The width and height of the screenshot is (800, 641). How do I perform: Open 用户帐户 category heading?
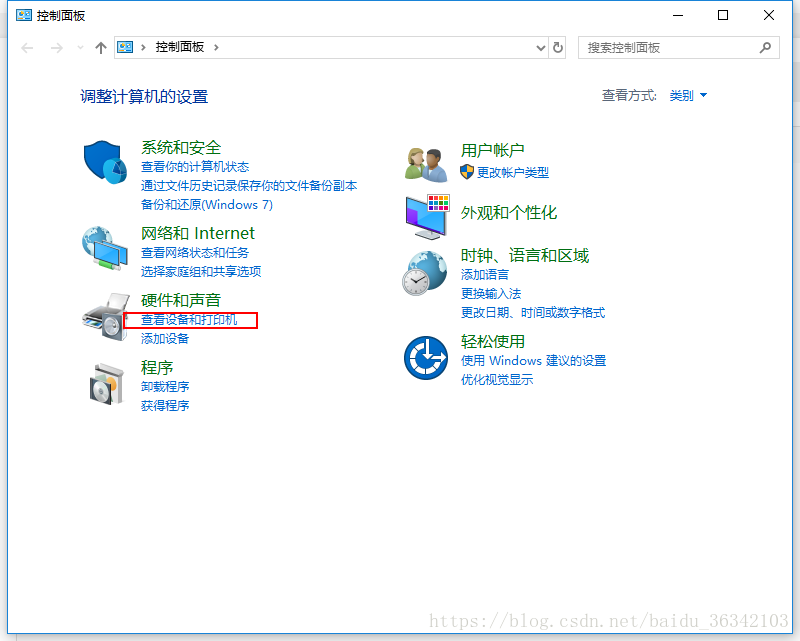coord(492,151)
